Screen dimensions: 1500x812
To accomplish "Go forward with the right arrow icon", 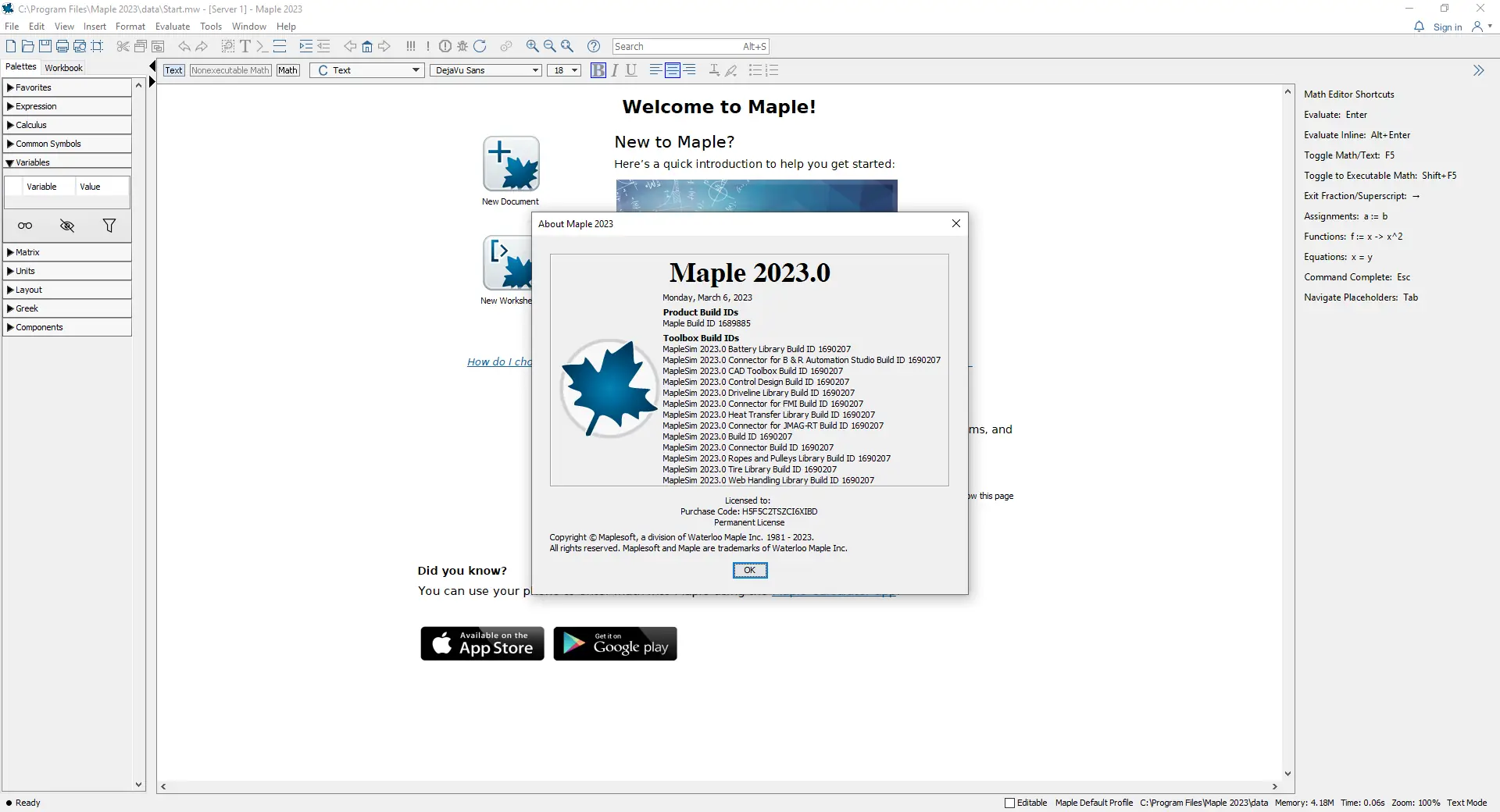I will point(384,47).
